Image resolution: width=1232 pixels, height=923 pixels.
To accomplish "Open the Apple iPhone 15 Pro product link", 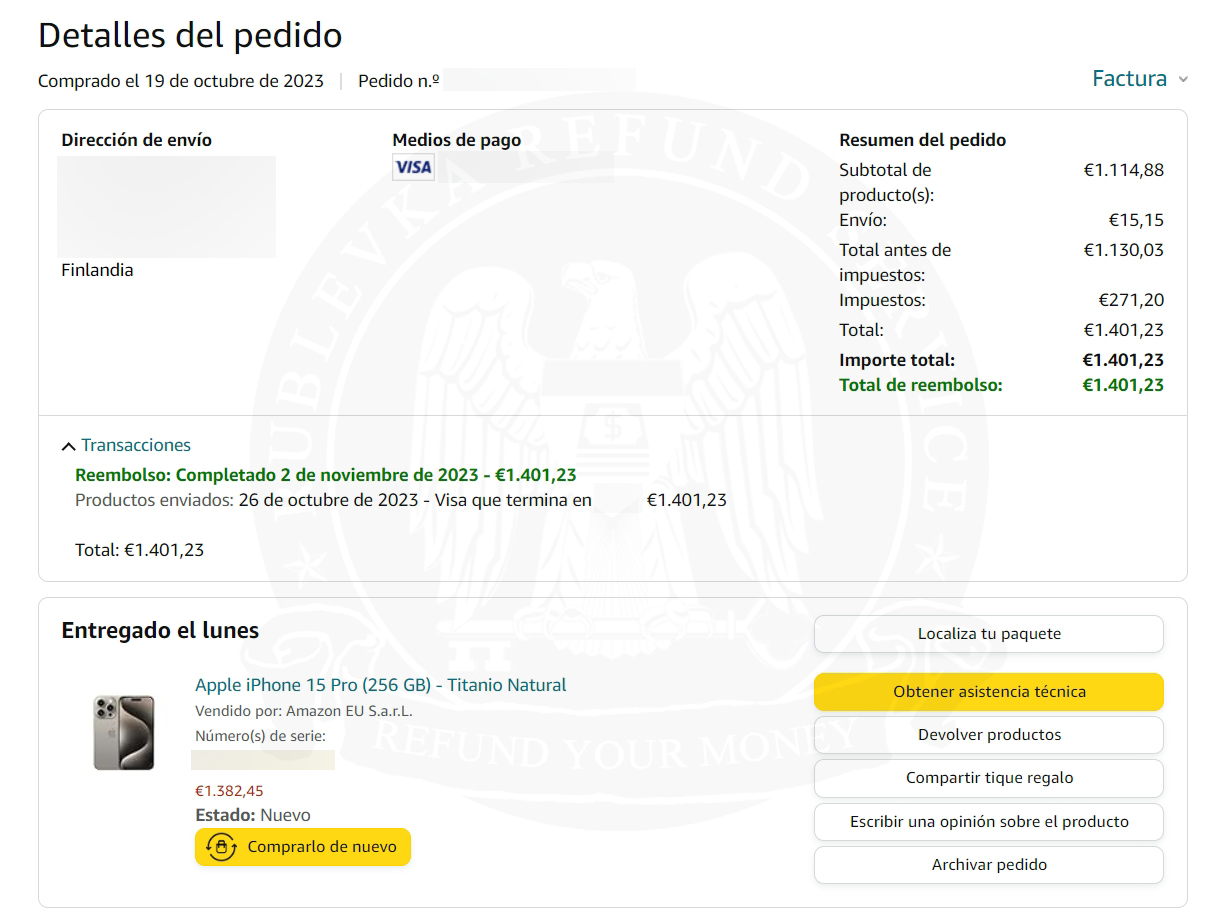I will (x=380, y=685).
